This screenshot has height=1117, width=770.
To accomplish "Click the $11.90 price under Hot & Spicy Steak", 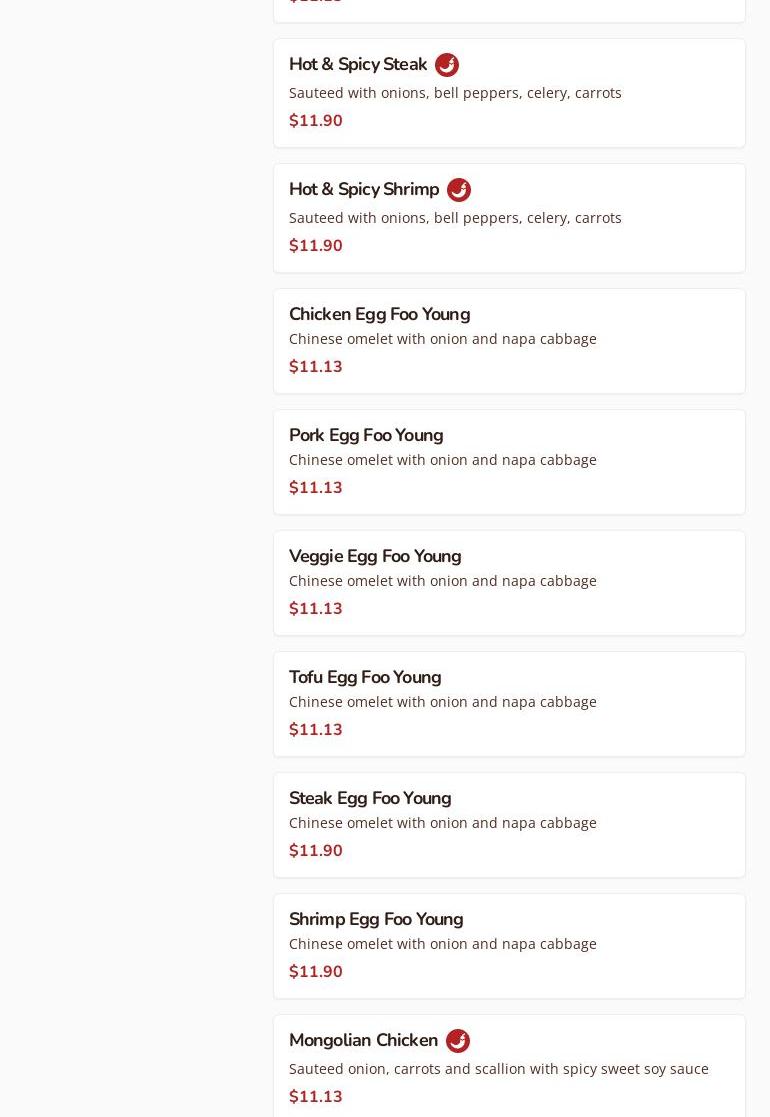I will coord(316,121).
